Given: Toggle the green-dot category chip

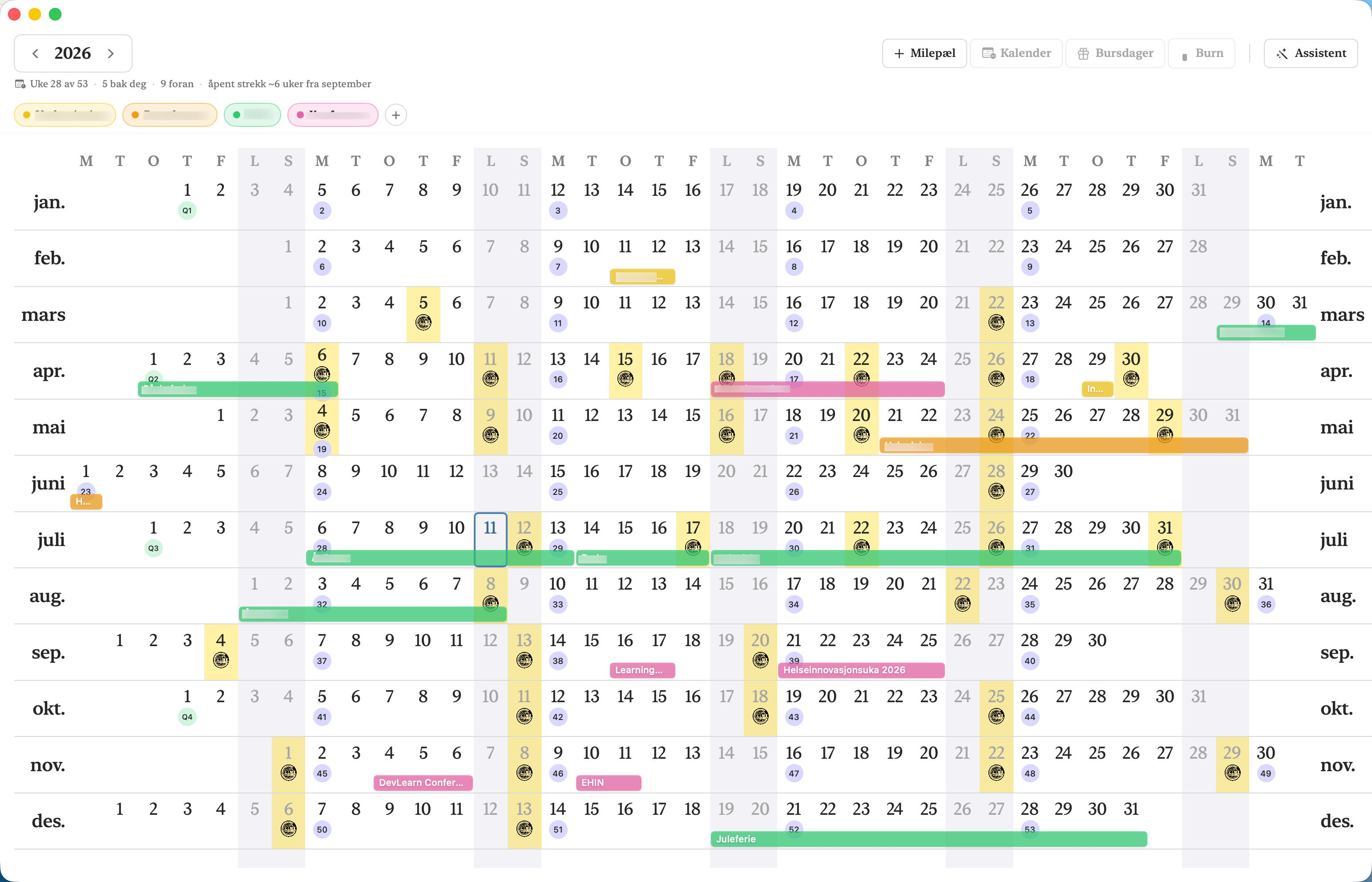Looking at the screenshot, I should pyautogui.click(x=252, y=114).
